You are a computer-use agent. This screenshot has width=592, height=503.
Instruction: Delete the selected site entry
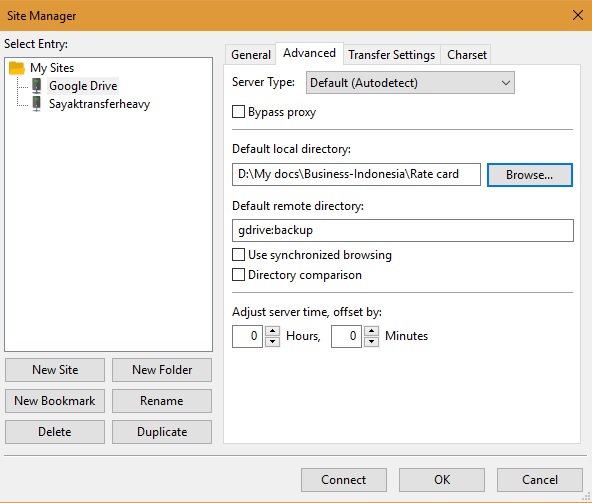(55, 432)
